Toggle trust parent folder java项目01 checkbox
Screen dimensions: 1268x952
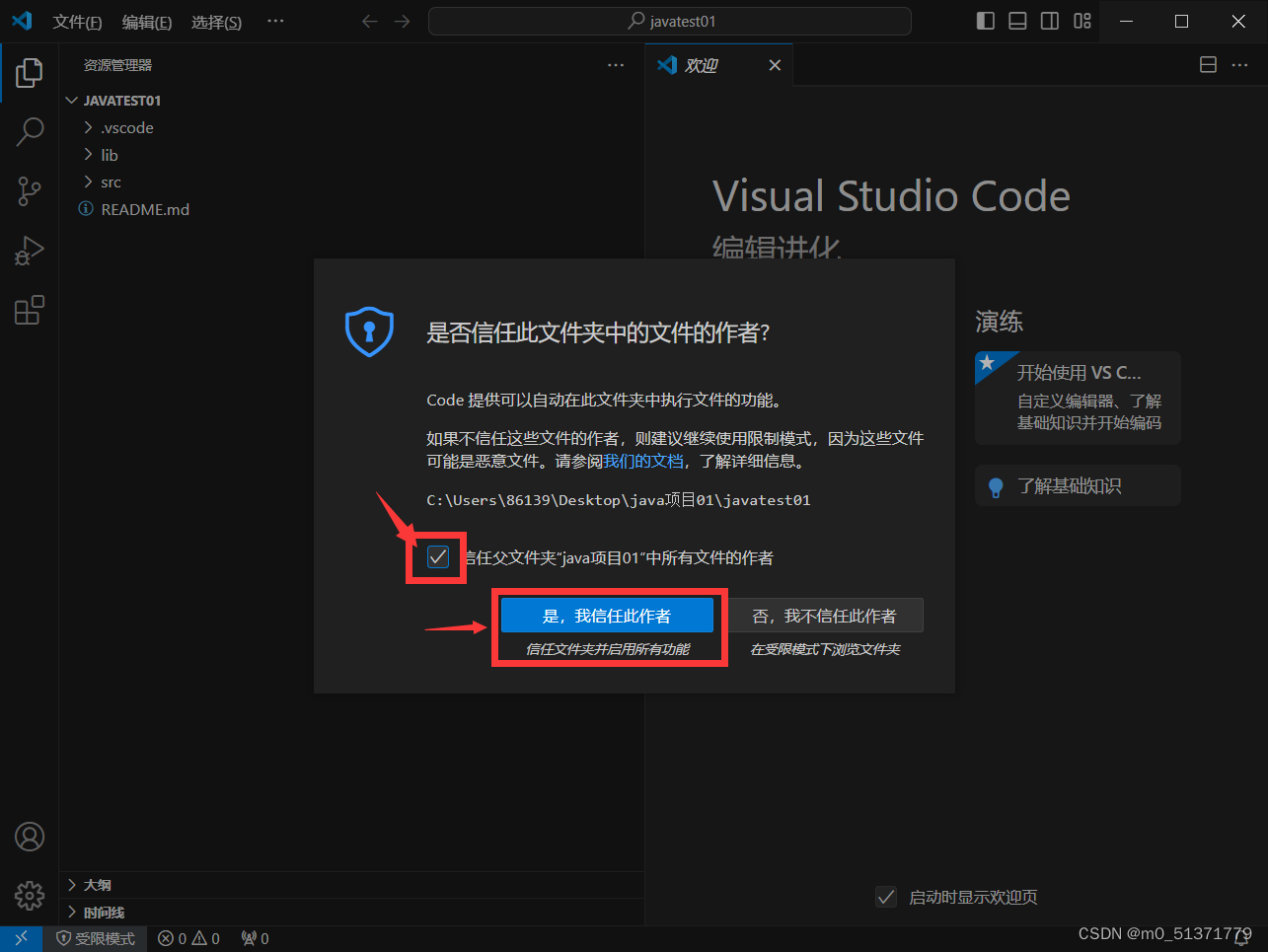click(438, 557)
